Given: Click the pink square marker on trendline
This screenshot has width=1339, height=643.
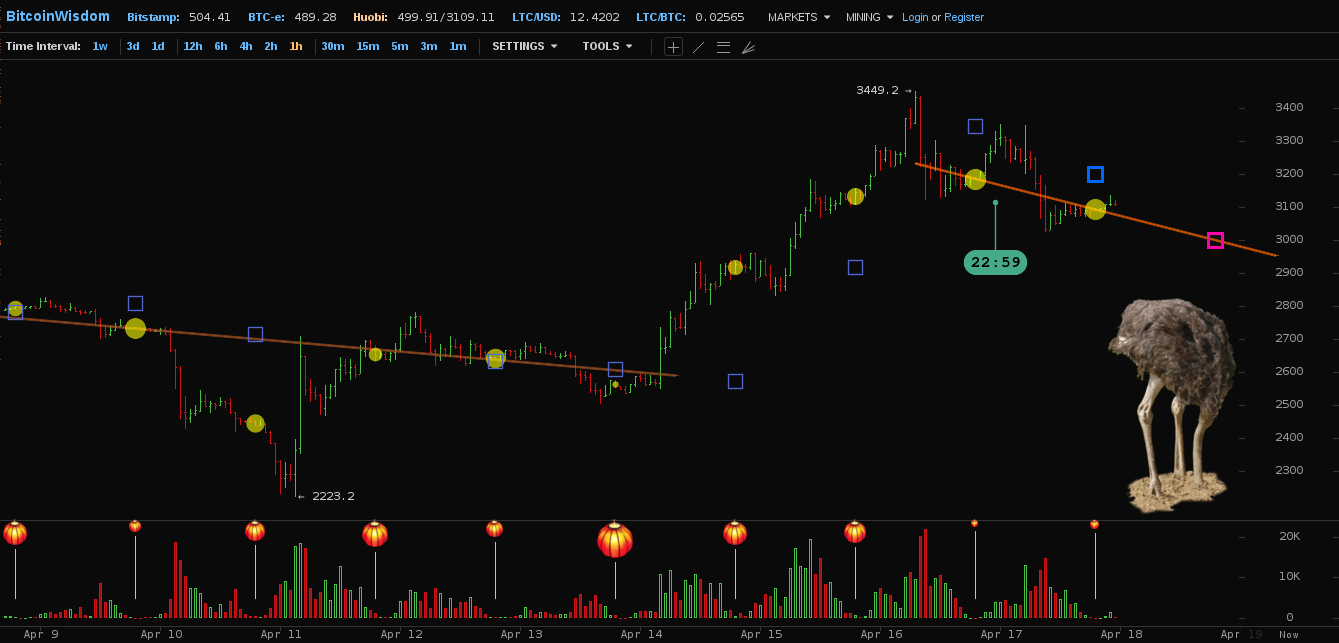Looking at the screenshot, I should (x=1215, y=240).
